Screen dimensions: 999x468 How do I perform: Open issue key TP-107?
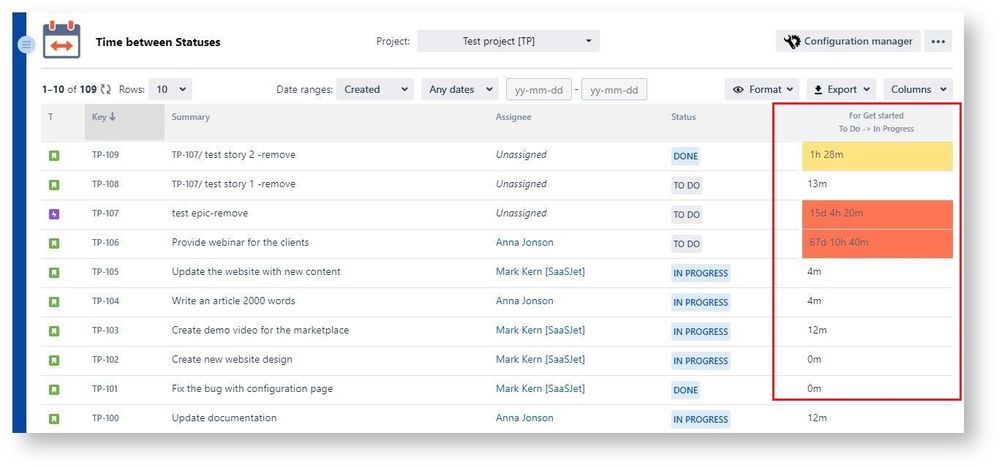[x=105, y=213]
